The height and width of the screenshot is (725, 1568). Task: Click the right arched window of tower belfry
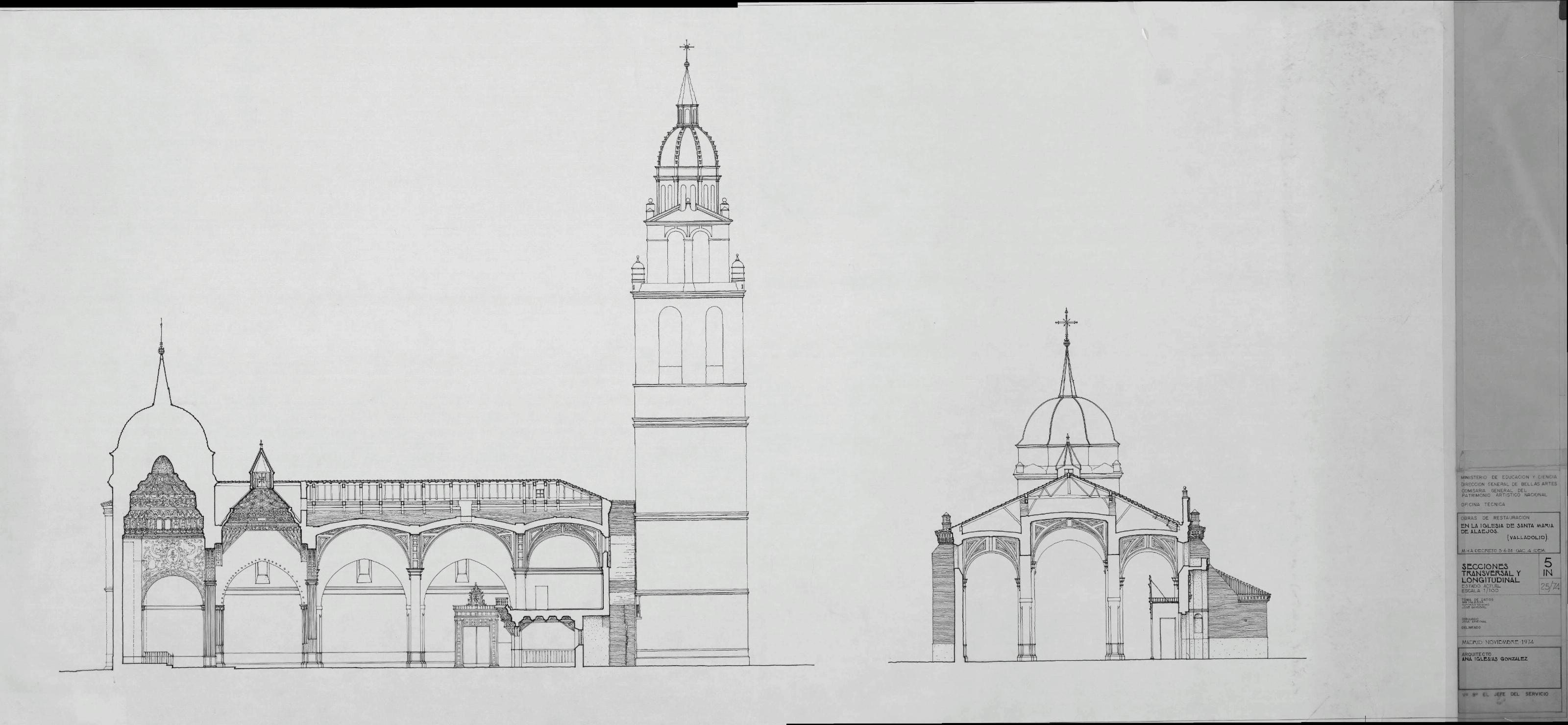[x=714, y=344]
